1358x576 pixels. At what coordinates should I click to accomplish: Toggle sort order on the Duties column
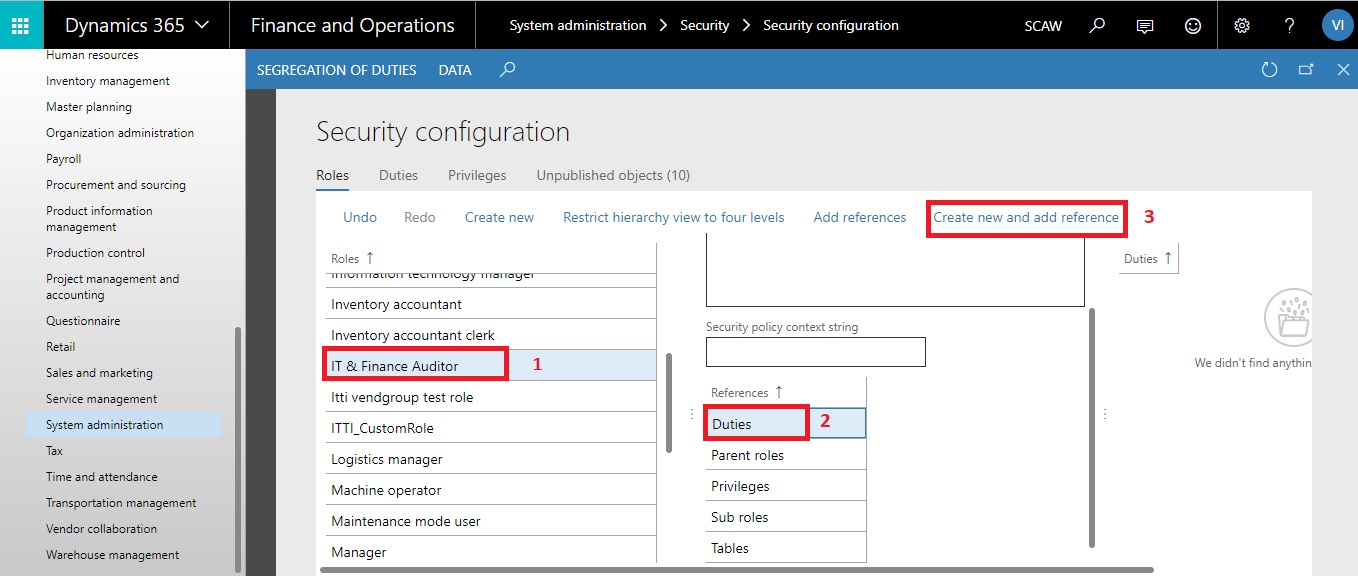pos(1147,257)
